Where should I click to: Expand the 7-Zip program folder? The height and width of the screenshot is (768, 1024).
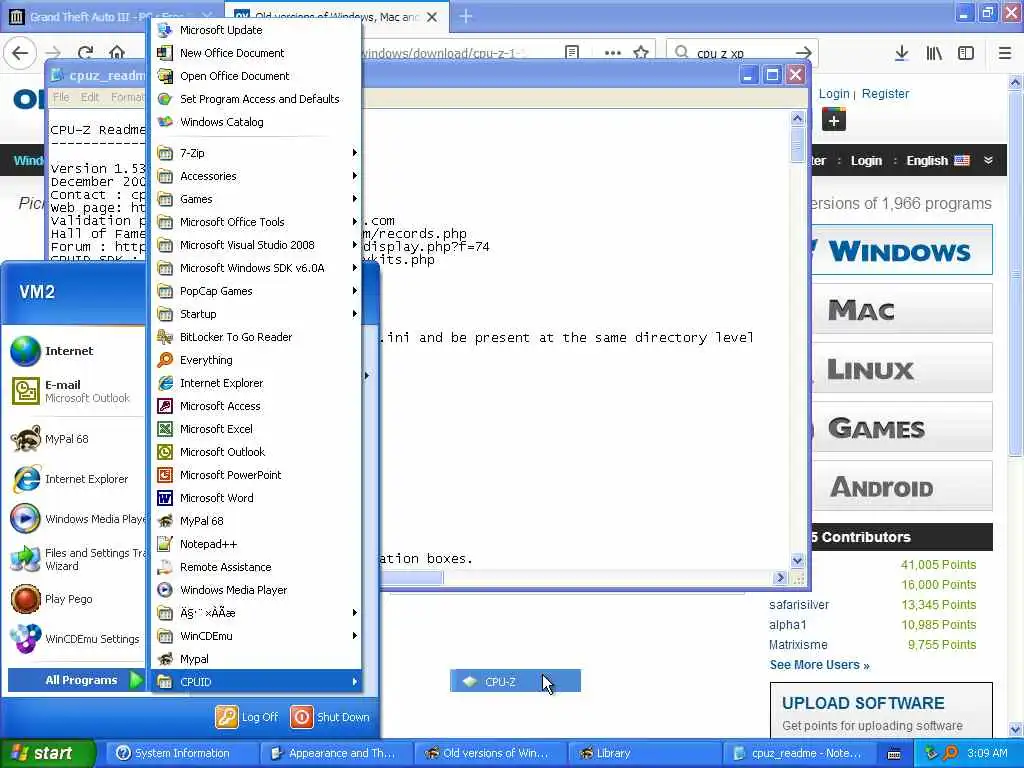click(256, 153)
